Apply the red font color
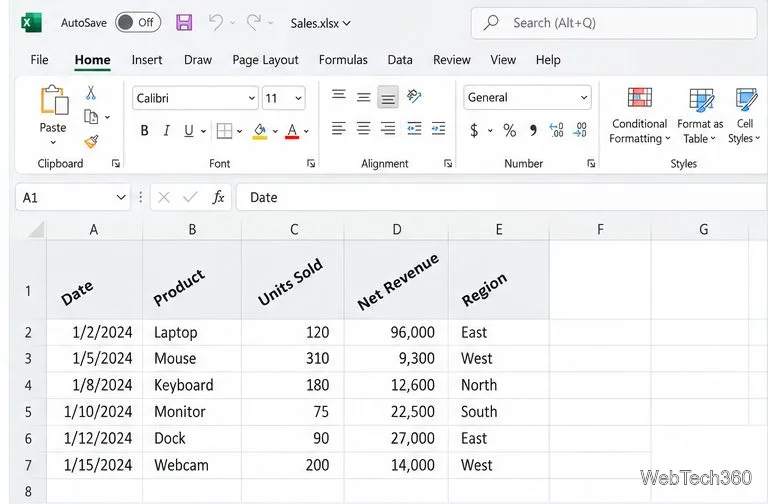The height and width of the screenshot is (504, 768). (292, 131)
